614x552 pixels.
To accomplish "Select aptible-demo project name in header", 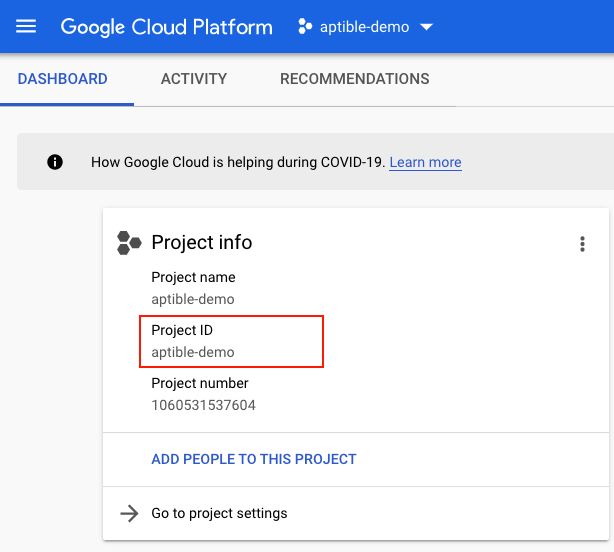I will click(x=365, y=27).
